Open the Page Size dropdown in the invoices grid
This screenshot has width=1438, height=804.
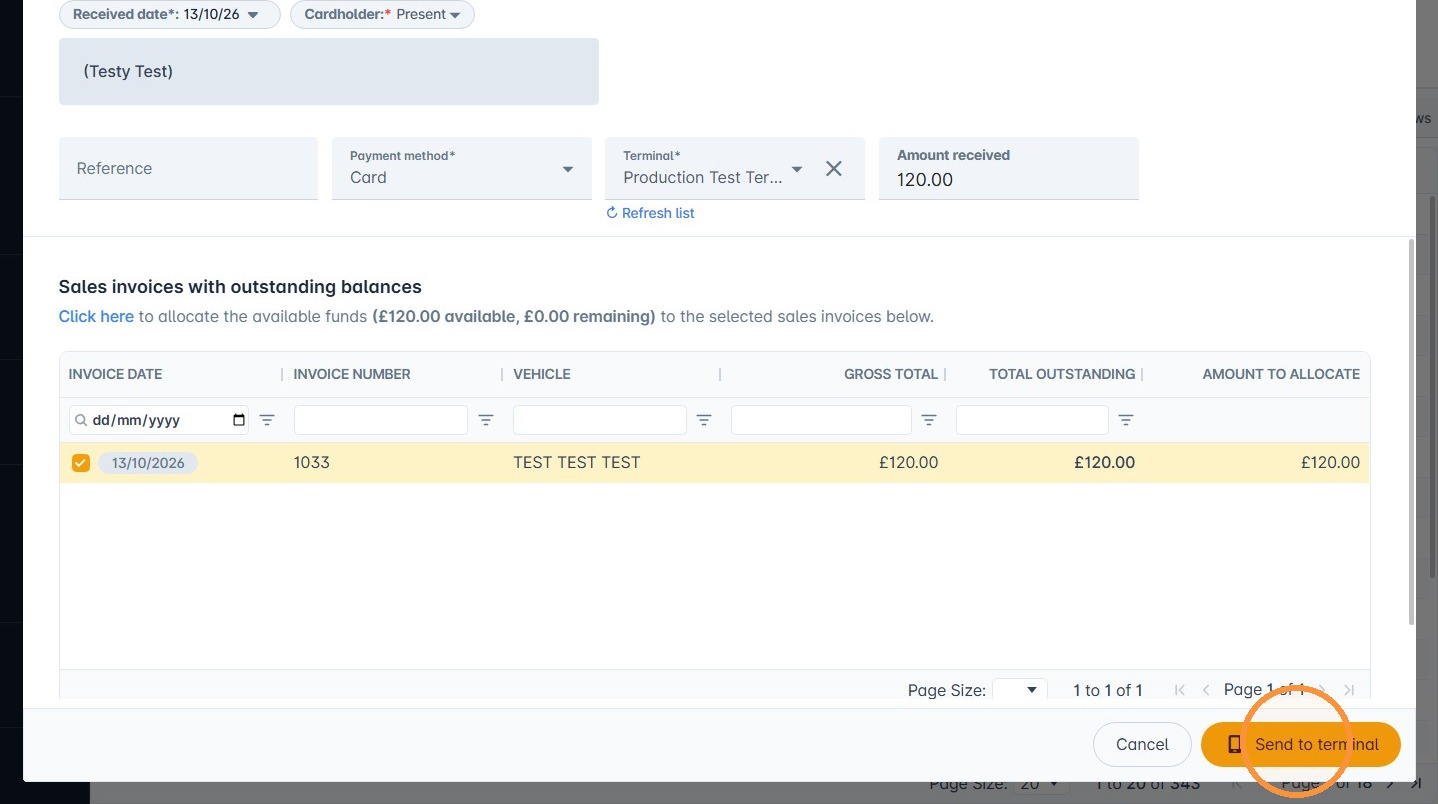point(1020,690)
